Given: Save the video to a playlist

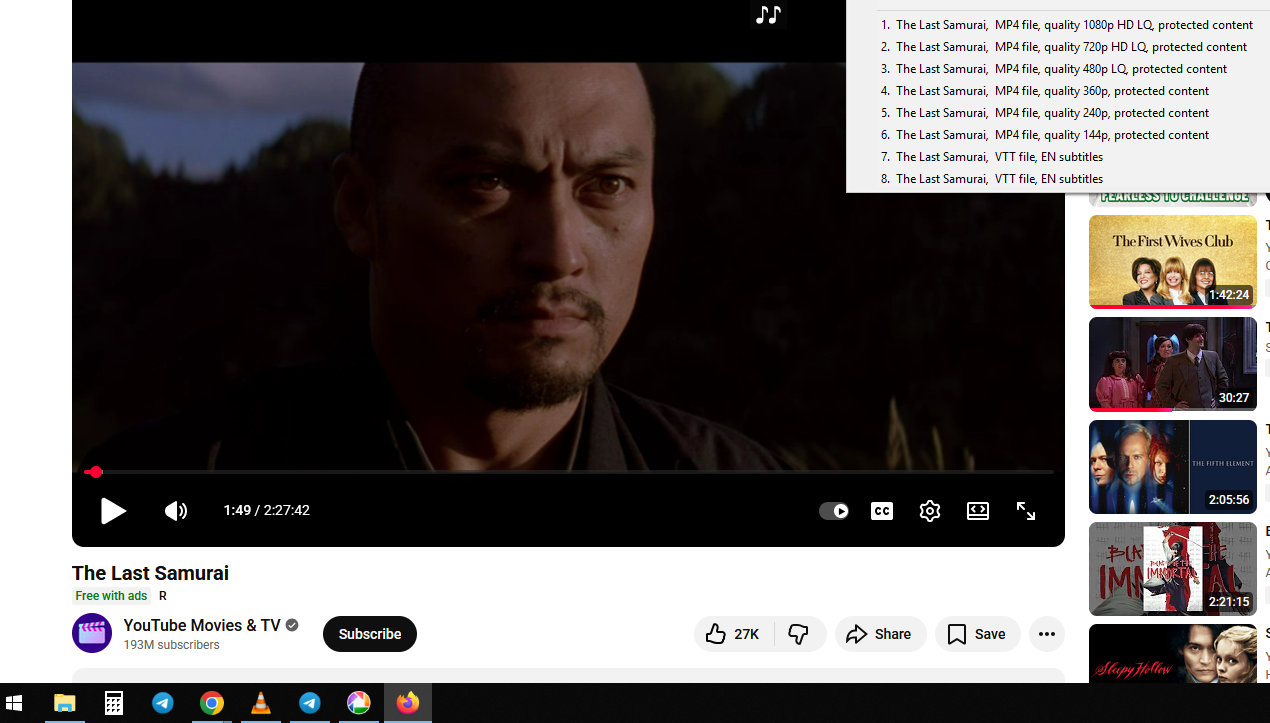Looking at the screenshot, I should [x=977, y=634].
